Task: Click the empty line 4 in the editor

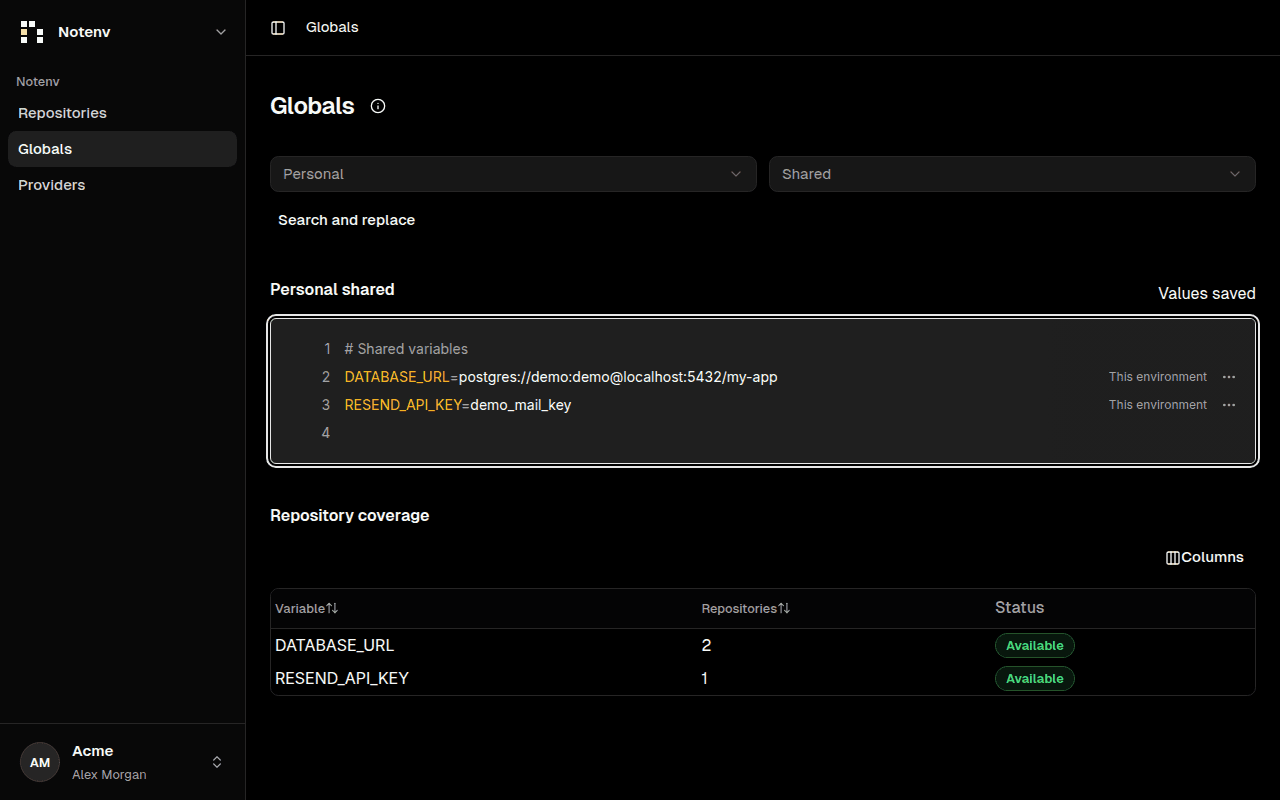Action: [763, 433]
